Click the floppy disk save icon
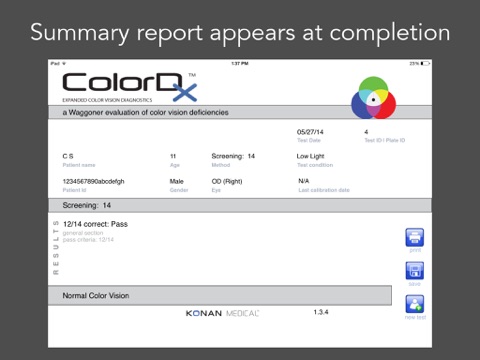Image resolution: width=480 pixels, height=360 pixels. 414,271
